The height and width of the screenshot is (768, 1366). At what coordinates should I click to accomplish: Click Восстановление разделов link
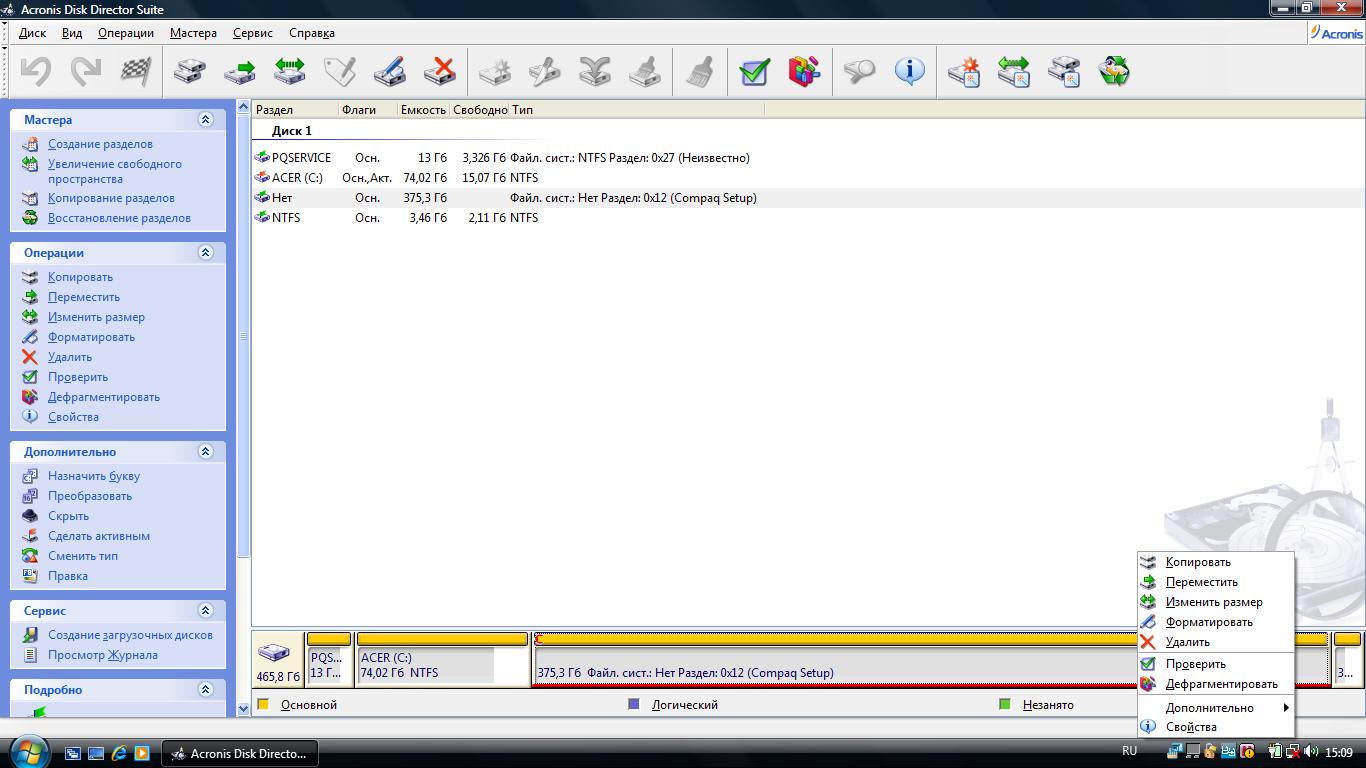(119, 218)
